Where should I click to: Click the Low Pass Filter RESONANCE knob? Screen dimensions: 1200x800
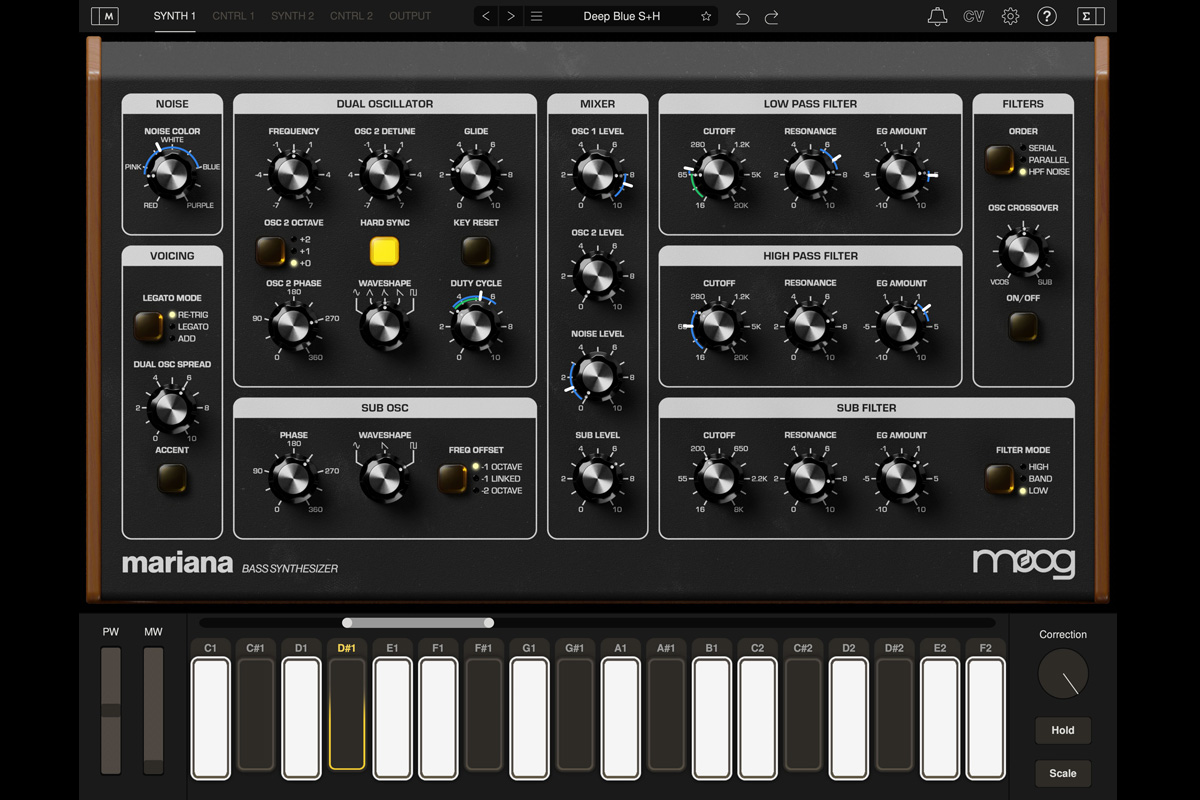coord(810,174)
